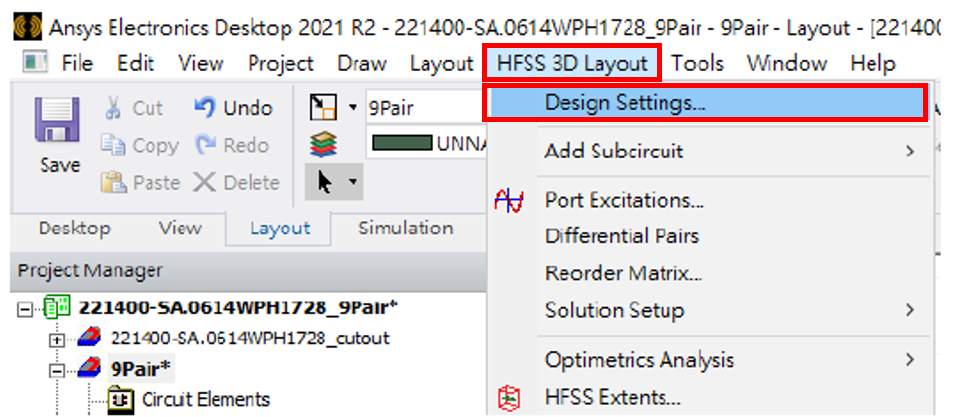Screen dimensions: 956x417
Task: Click the select arrow pointer tool
Action: tap(324, 182)
